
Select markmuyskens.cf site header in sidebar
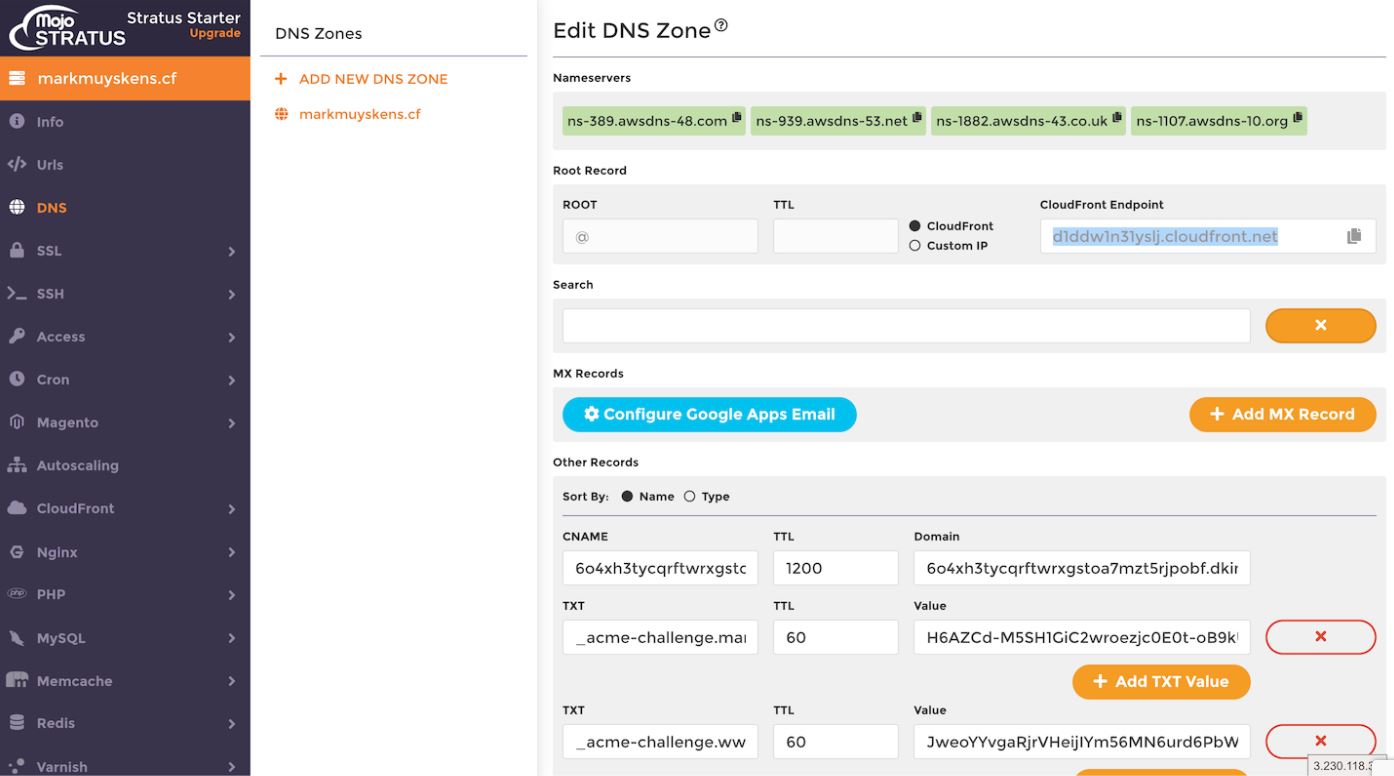point(125,78)
